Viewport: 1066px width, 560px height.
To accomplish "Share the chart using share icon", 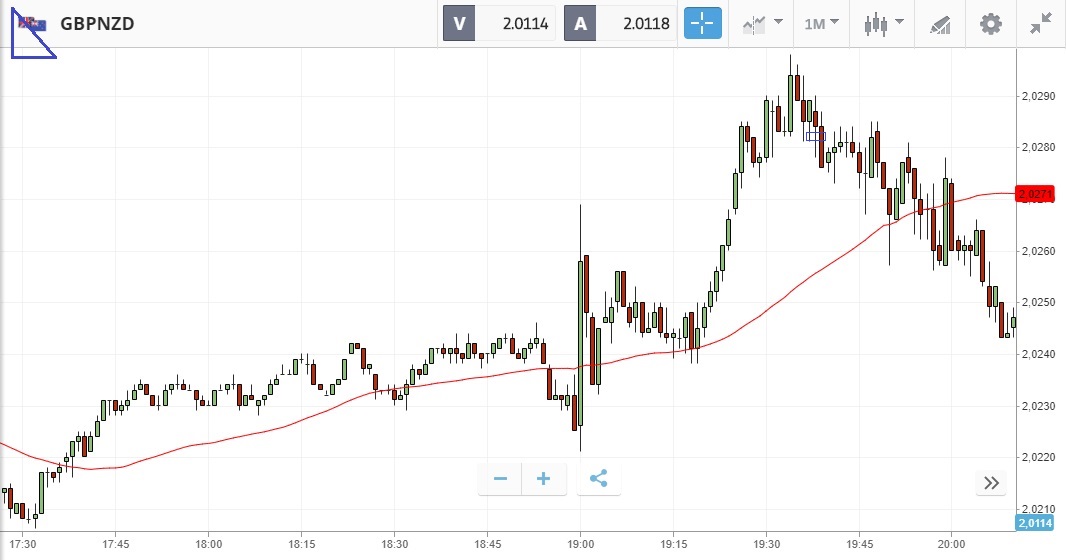I will pyautogui.click(x=598, y=479).
